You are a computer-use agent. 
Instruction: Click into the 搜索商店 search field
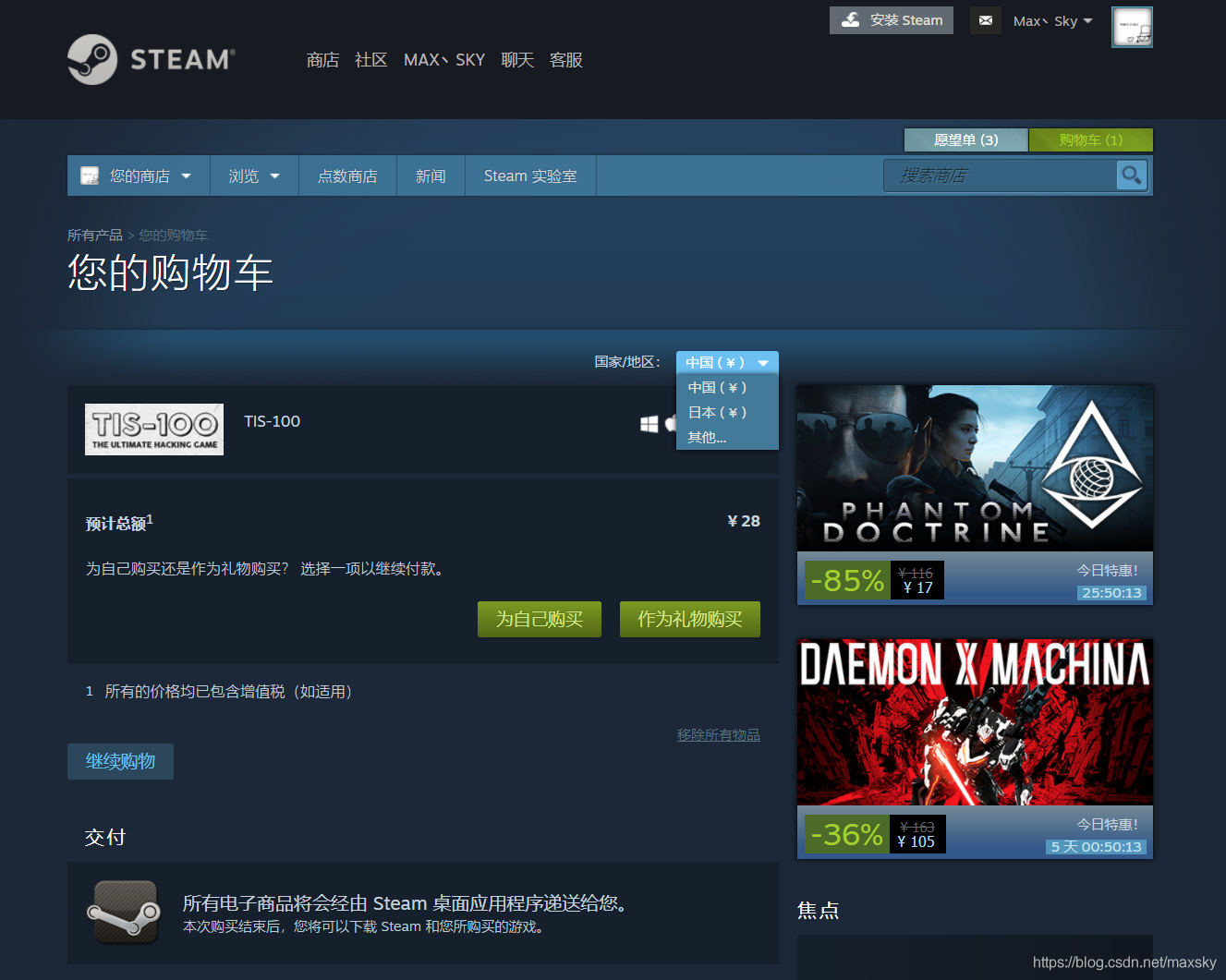[x=1000, y=175]
